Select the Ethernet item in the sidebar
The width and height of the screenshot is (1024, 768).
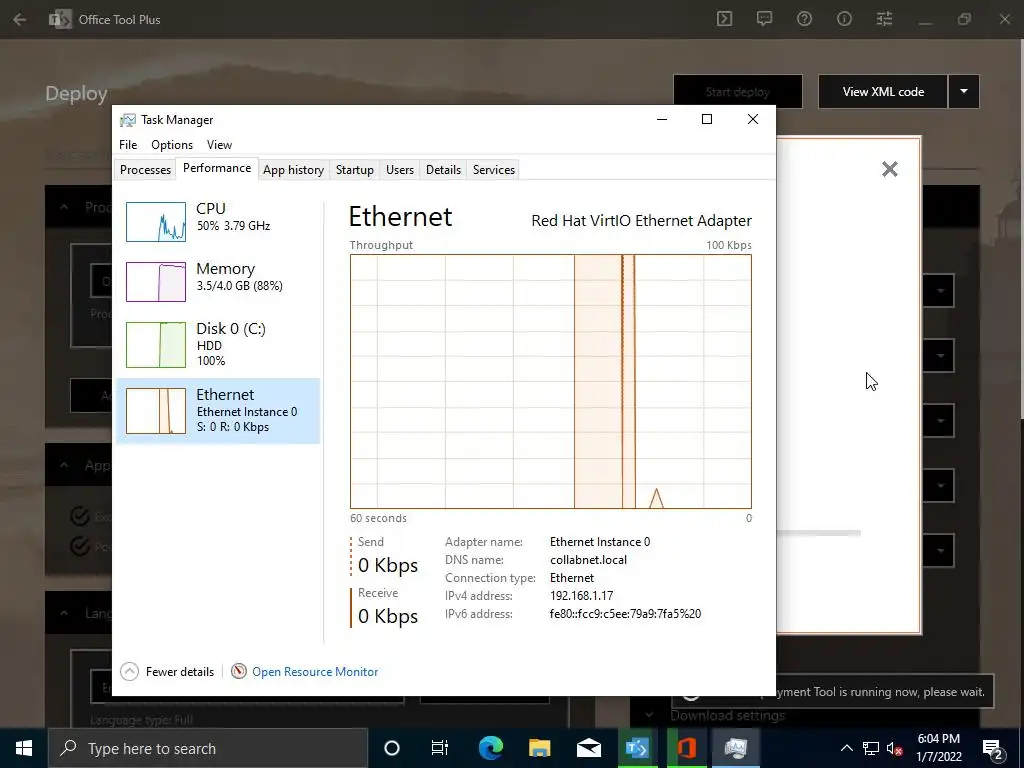217,411
